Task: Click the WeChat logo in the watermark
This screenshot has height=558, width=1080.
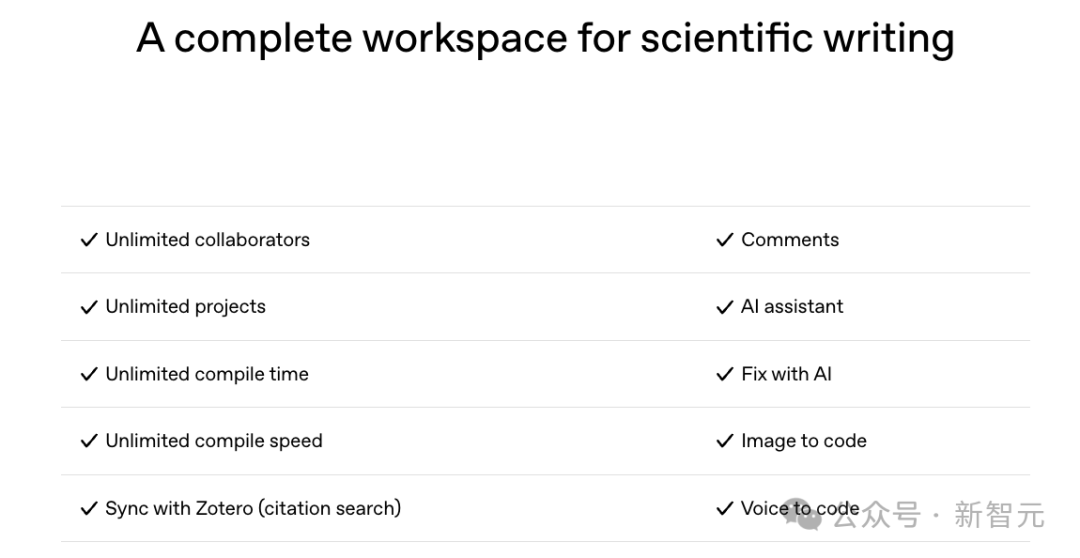Action: coord(803,514)
